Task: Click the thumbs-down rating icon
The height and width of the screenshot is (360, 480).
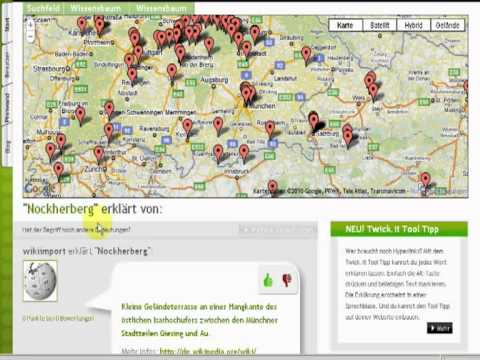Action: tap(286, 280)
